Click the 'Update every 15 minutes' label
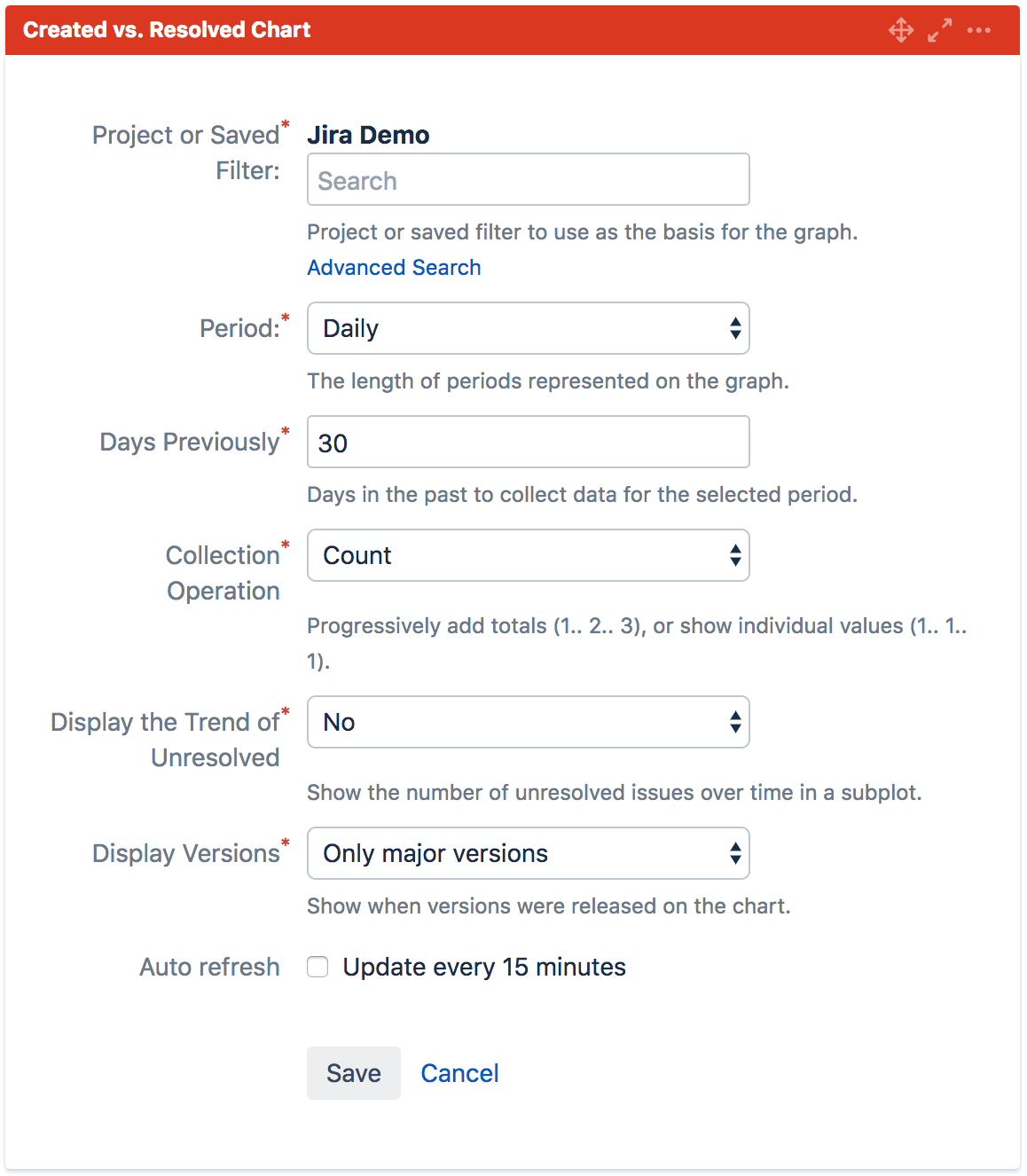 (x=484, y=967)
